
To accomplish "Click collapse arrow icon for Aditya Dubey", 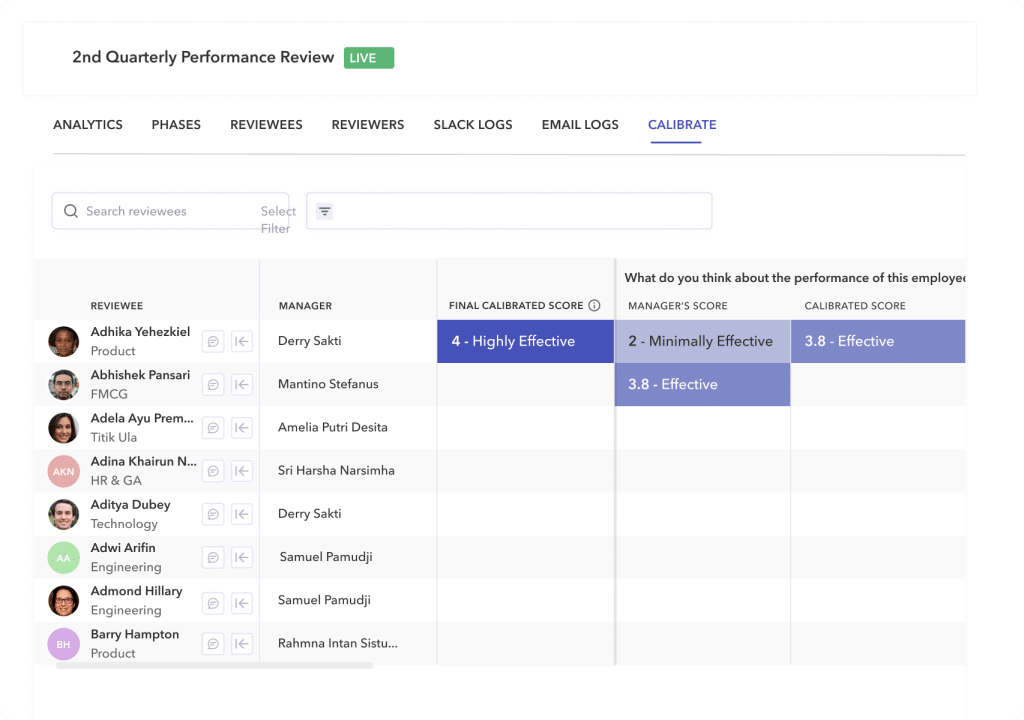I will point(242,514).
